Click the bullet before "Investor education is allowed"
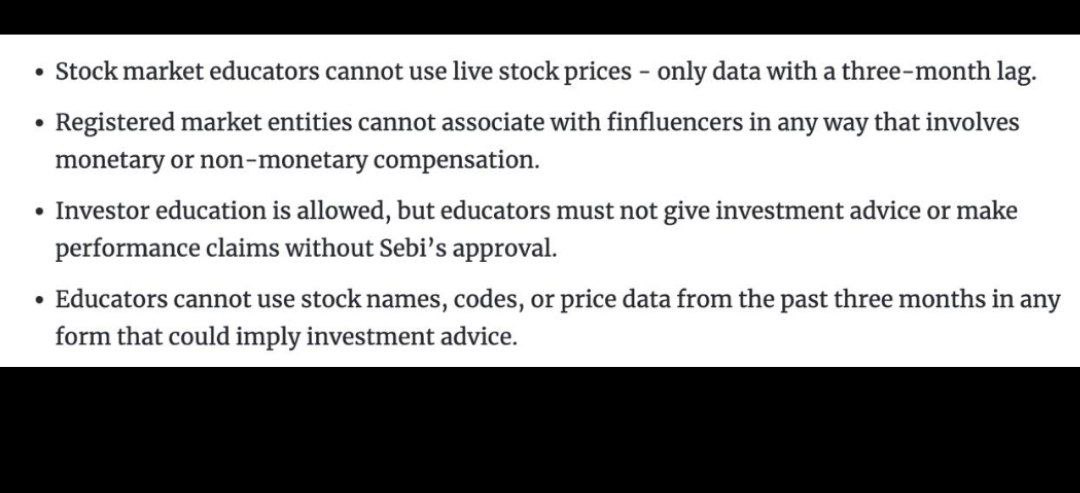The width and height of the screenshot is (1080, 493). pos(38,212)
